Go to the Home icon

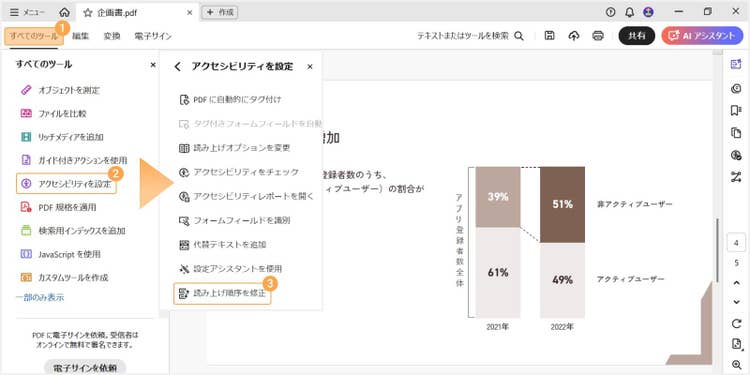coord(64,13)
